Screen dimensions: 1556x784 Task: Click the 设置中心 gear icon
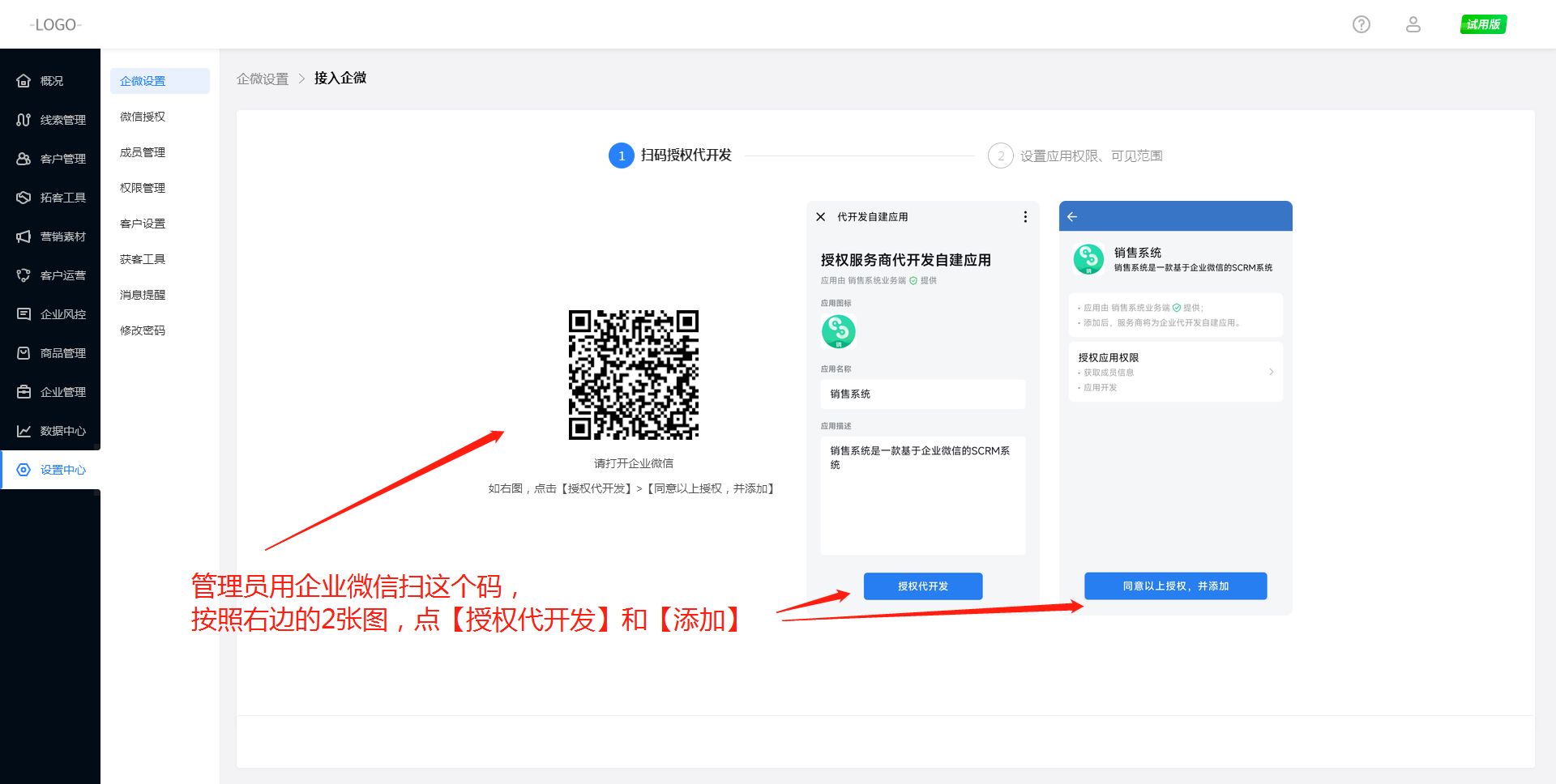(24, 470)
